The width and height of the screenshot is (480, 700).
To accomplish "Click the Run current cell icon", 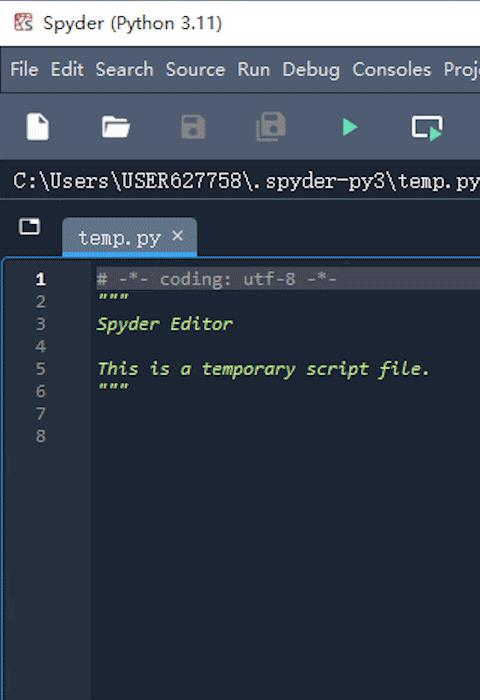I will click(427, 128).
